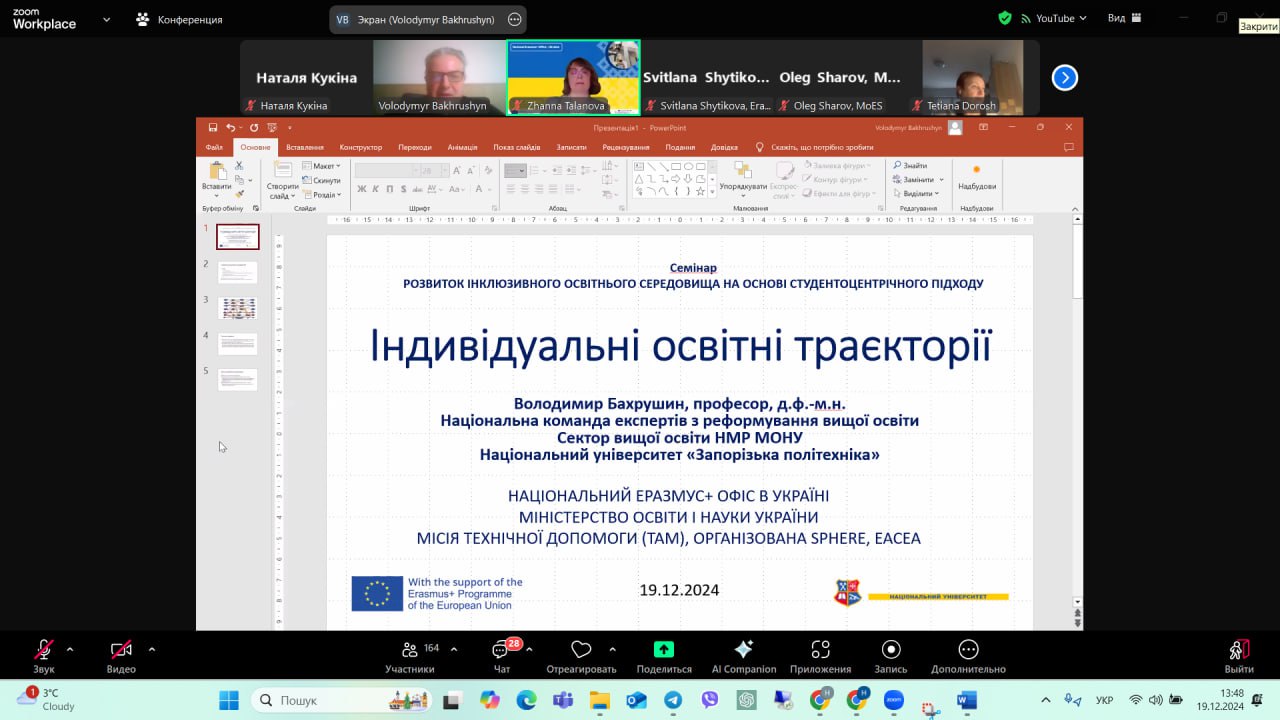Unmute microphone with the Звук button
Viewport: 1280px width, 720px height.
pyautogui.click(x=44, y=651)
